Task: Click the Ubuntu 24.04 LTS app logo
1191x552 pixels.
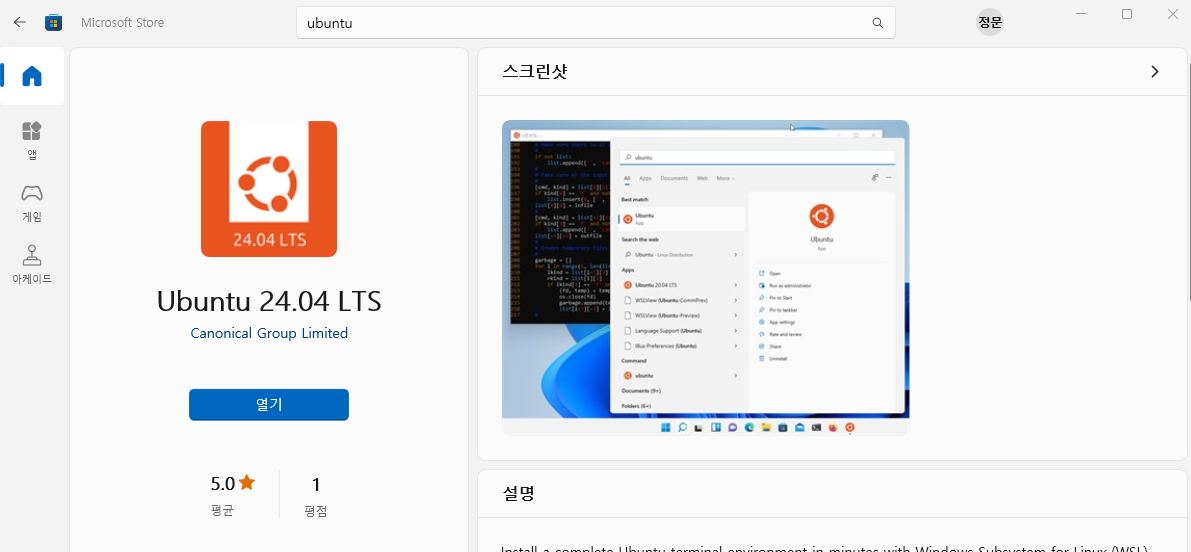Action: [269, 189]
